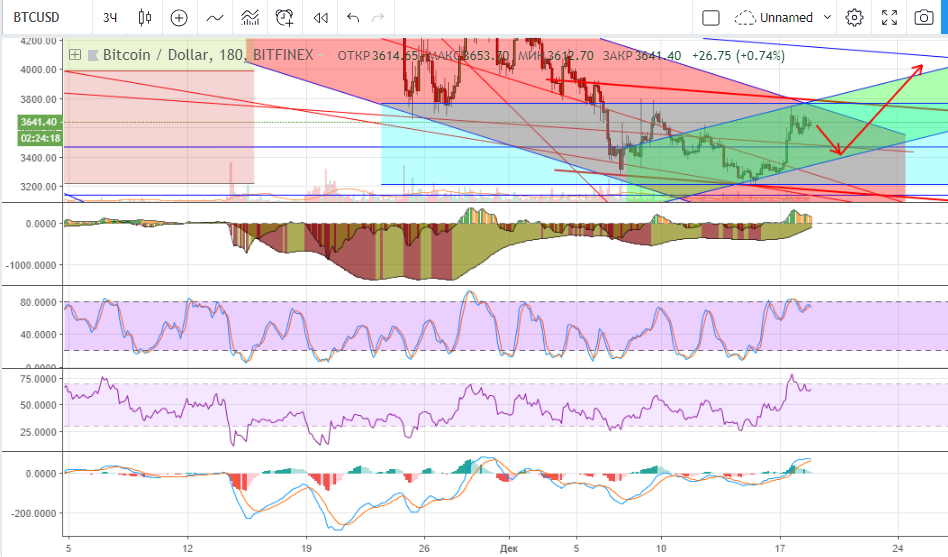The width and height of the screenshot is (948, 557).
Task: Take a chart snapshot with the camera icon
Action: [x=924, y=17]
